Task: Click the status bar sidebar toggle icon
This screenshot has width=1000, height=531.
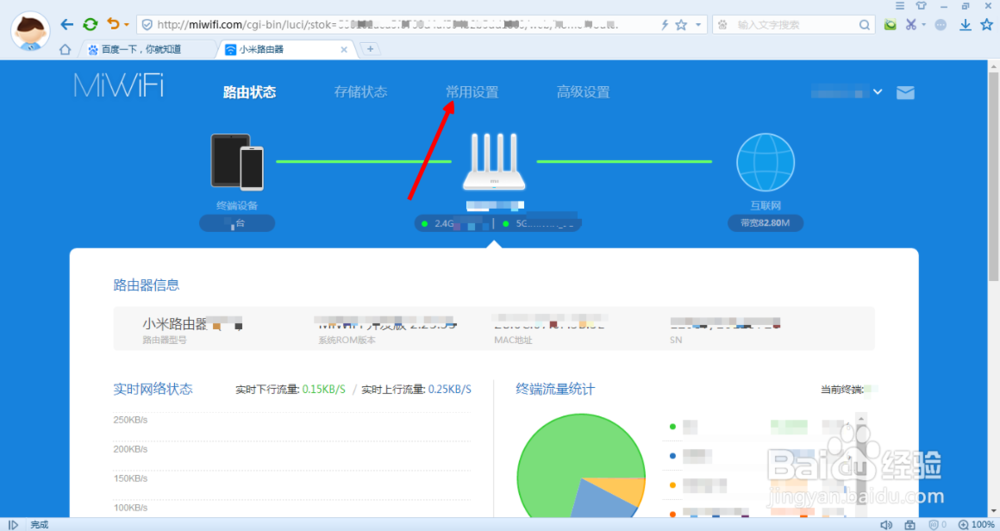Action: tap(13, 525)
